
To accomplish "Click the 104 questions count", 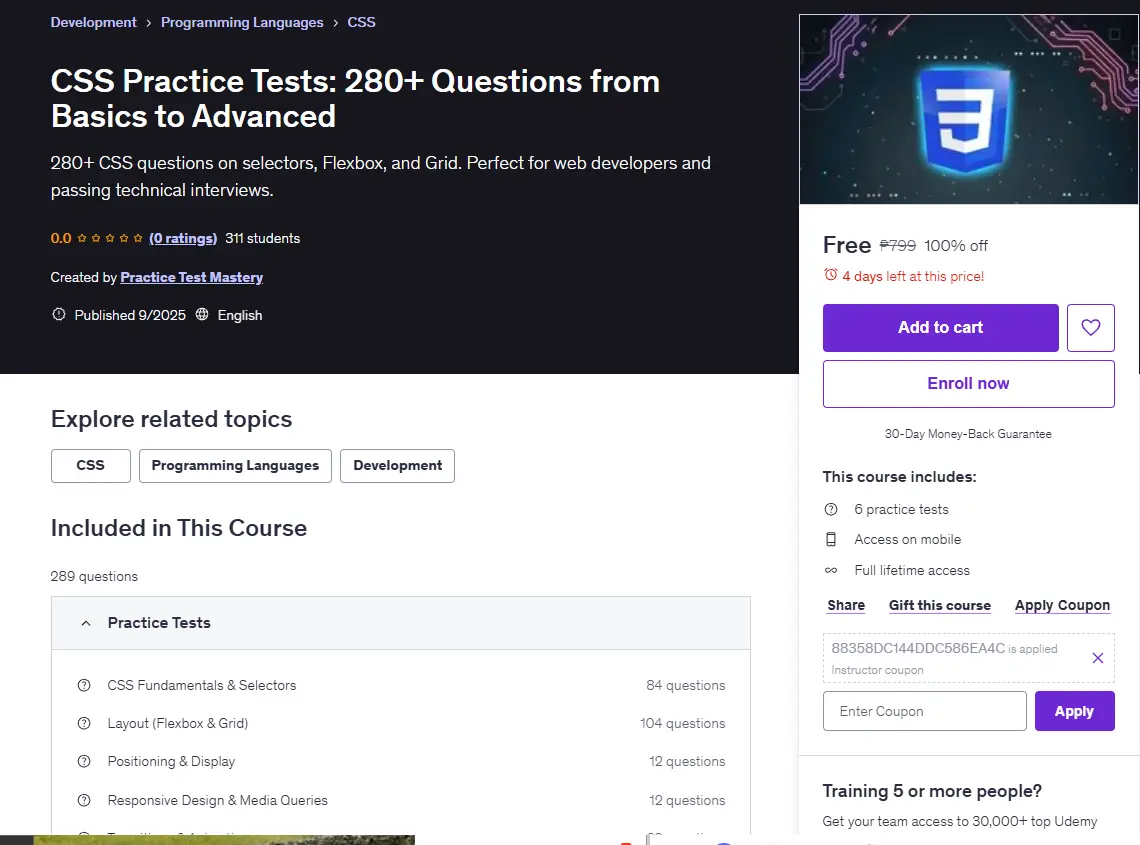I will click(x=683, y=724).
